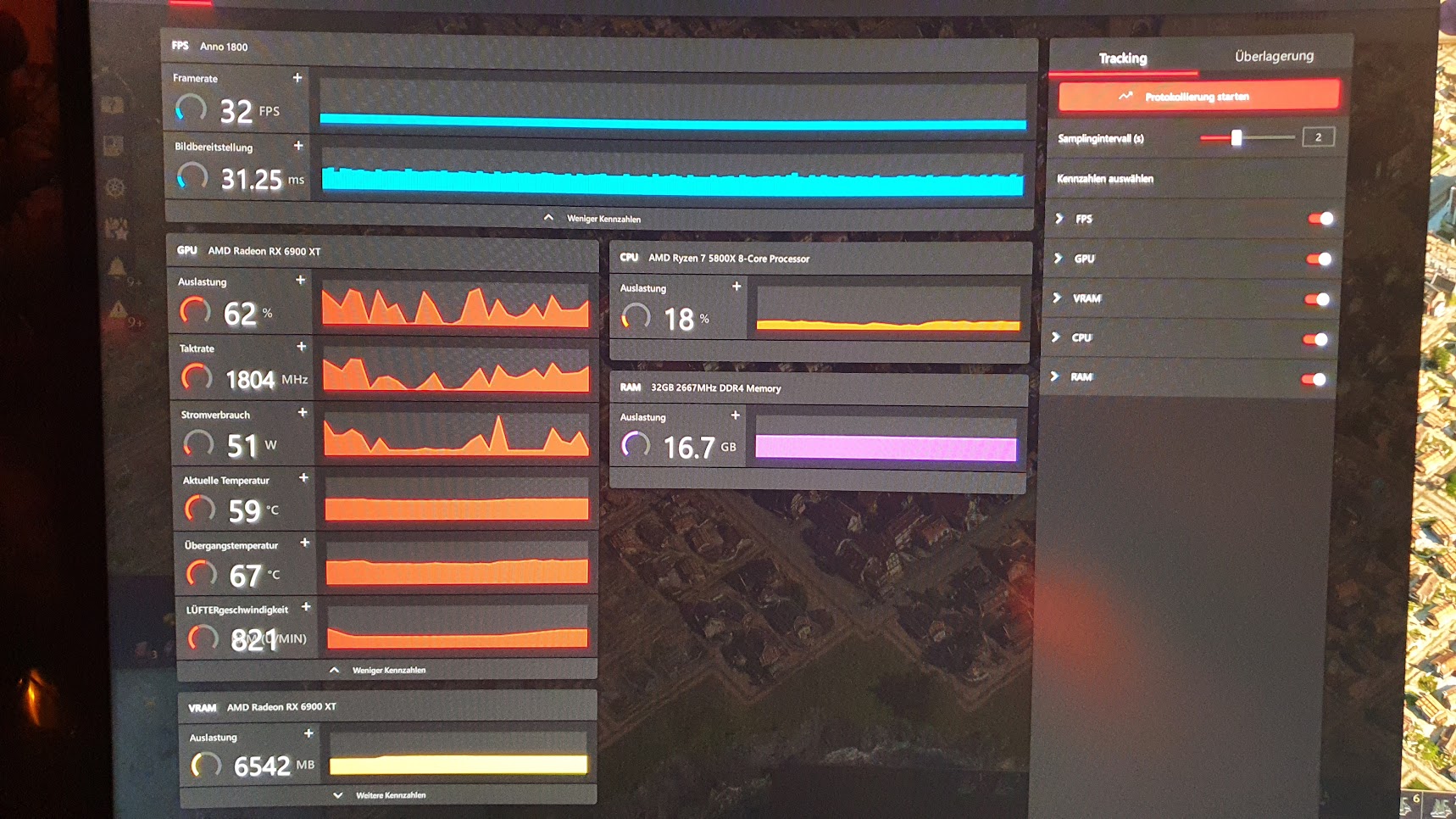Click plus icon next to LÜFTERgeschwindigkeit
1456x819 pixels.
coord(306,607)
